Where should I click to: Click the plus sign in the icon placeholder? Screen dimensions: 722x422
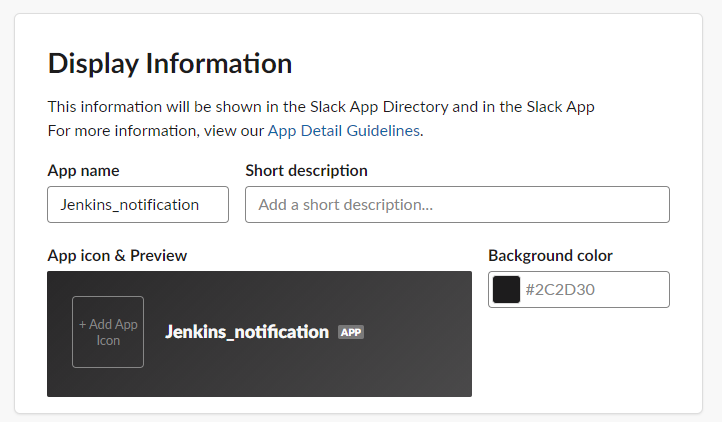(x=82, y=324)
